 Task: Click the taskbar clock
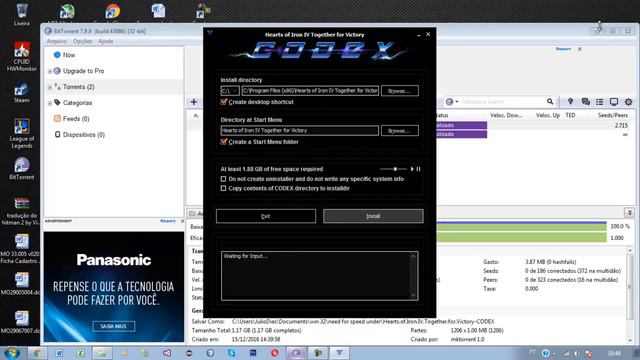point(614,353)
